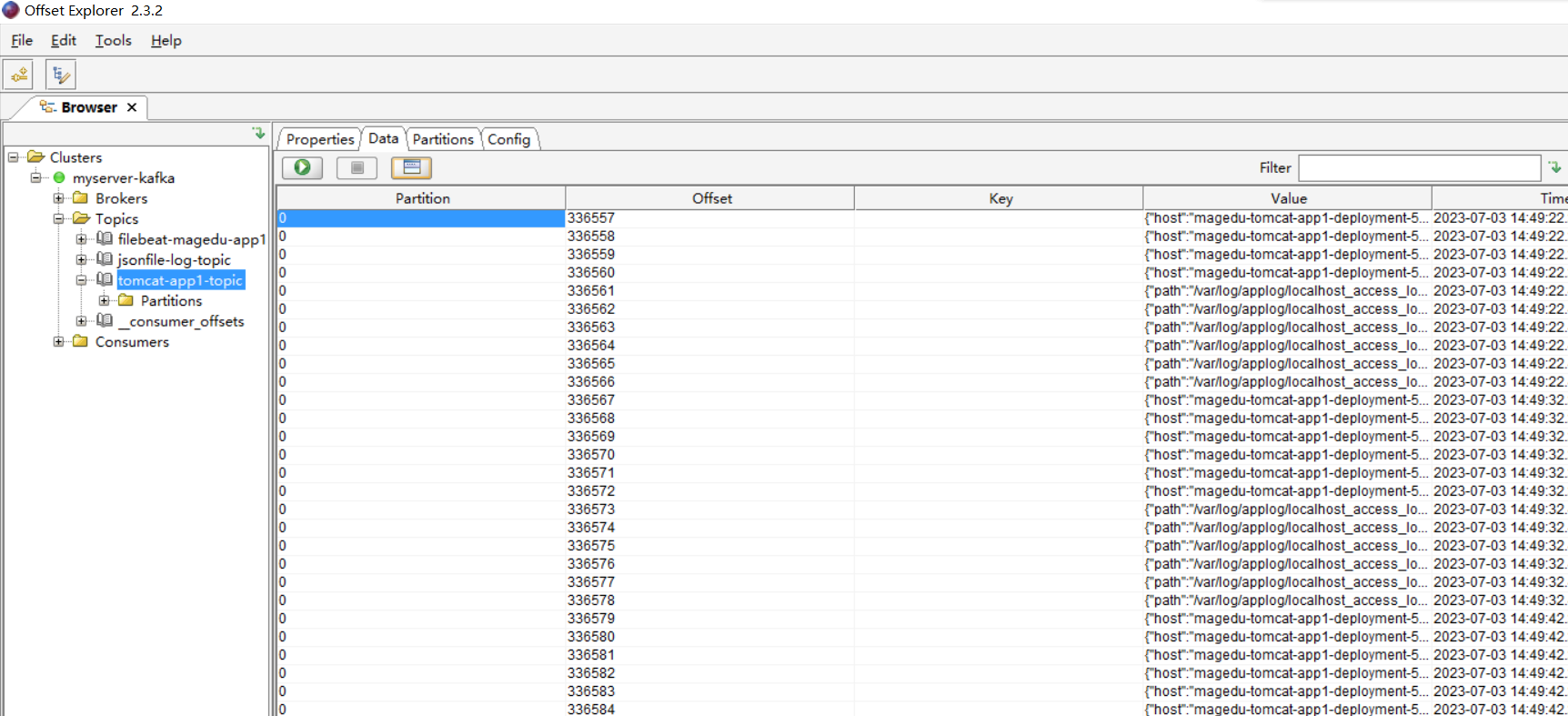The width and height of the screenshot is (1568, 716).
Task: Select the tomcat-app1-topic label
Action: coord(181,280)
